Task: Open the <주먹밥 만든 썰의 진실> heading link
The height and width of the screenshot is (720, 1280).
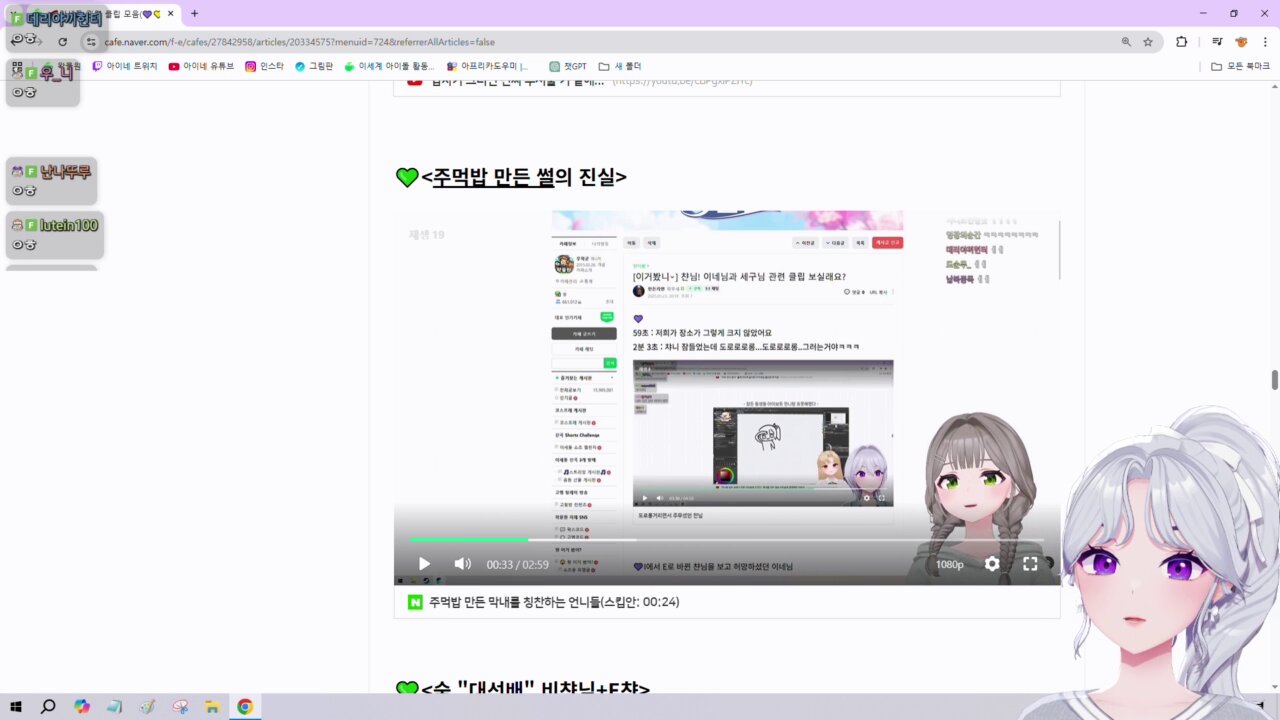Action: pyautogui.click(x=524, y=177)
